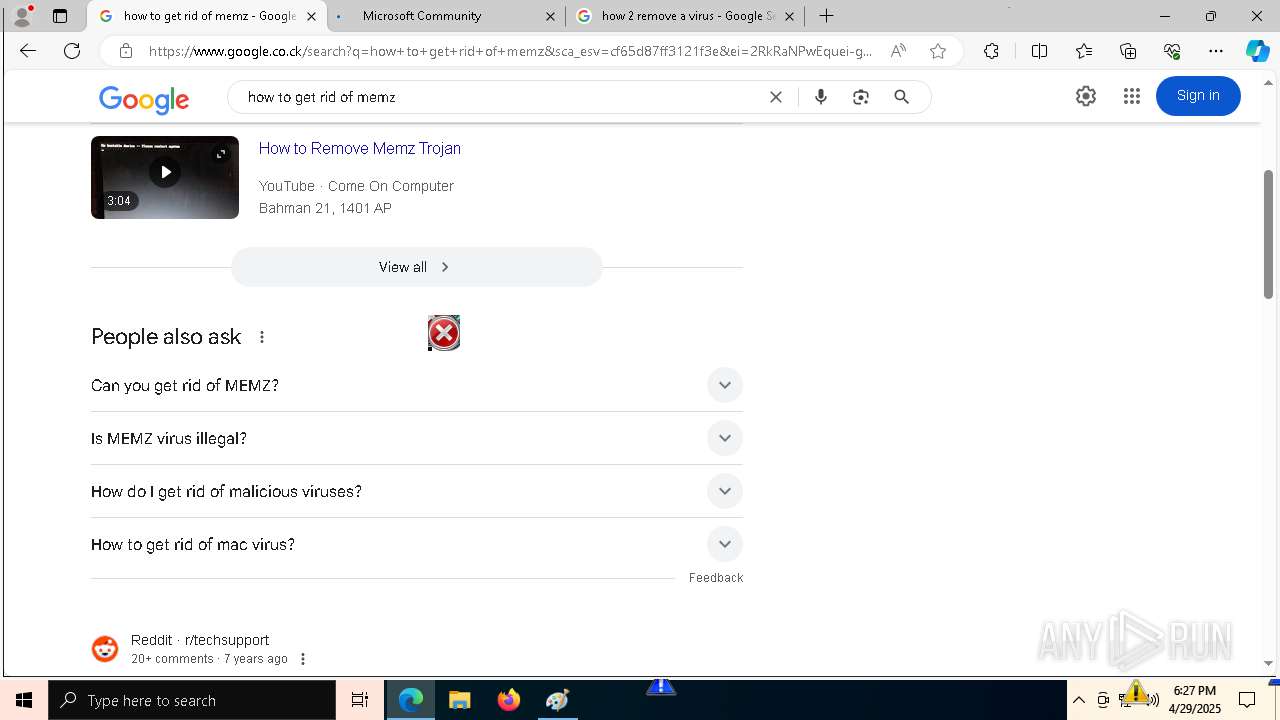Click the Sign in button
The height and width of the screenshot is (720, 1280).
pos(1198,96)
